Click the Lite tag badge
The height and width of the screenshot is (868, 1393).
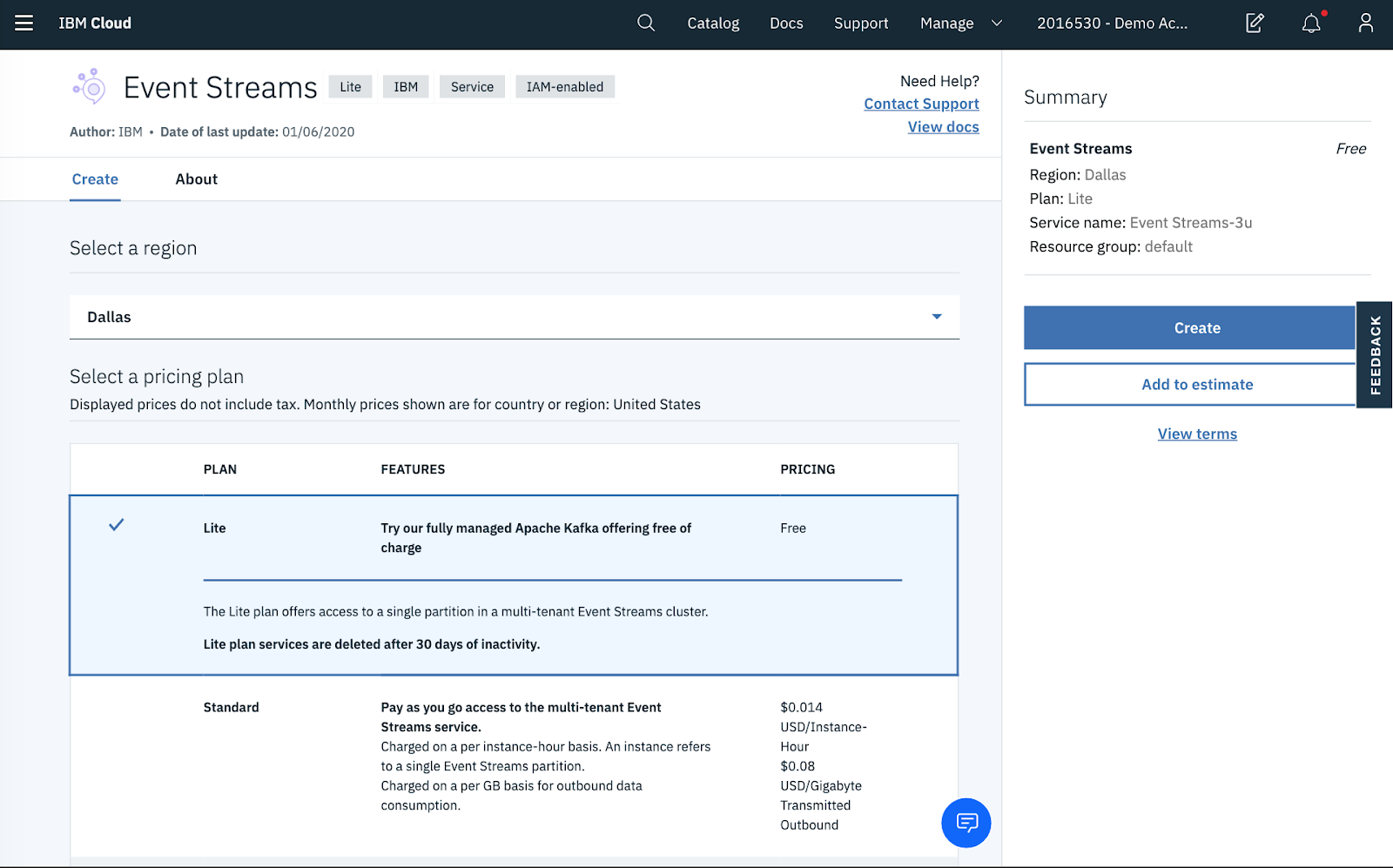tap(350, 87)
